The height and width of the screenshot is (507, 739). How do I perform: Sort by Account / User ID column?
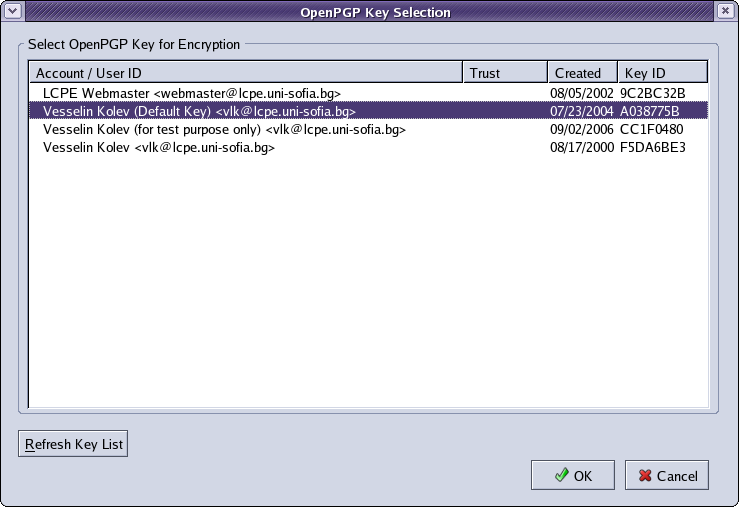click(246, 73)
